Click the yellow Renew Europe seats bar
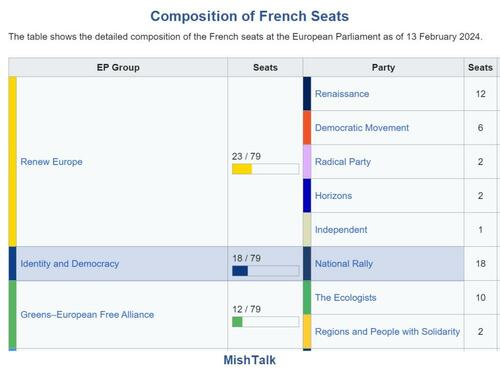500x375 pixels. click(x=265, y=169)
